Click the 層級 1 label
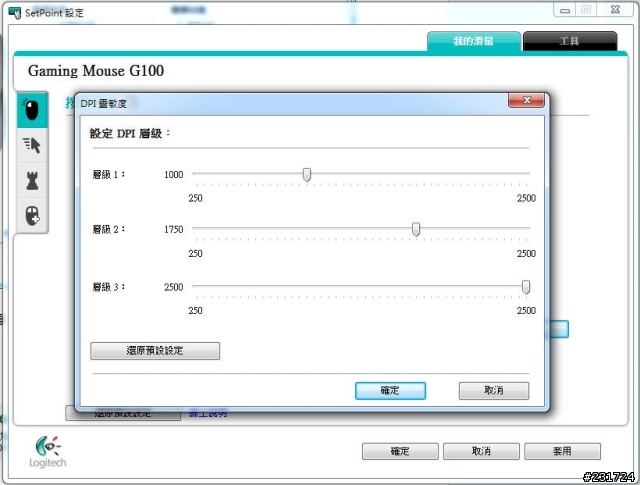Image resolution: width=640 pixels, height=485 pixels. click(x=109, y=175)
